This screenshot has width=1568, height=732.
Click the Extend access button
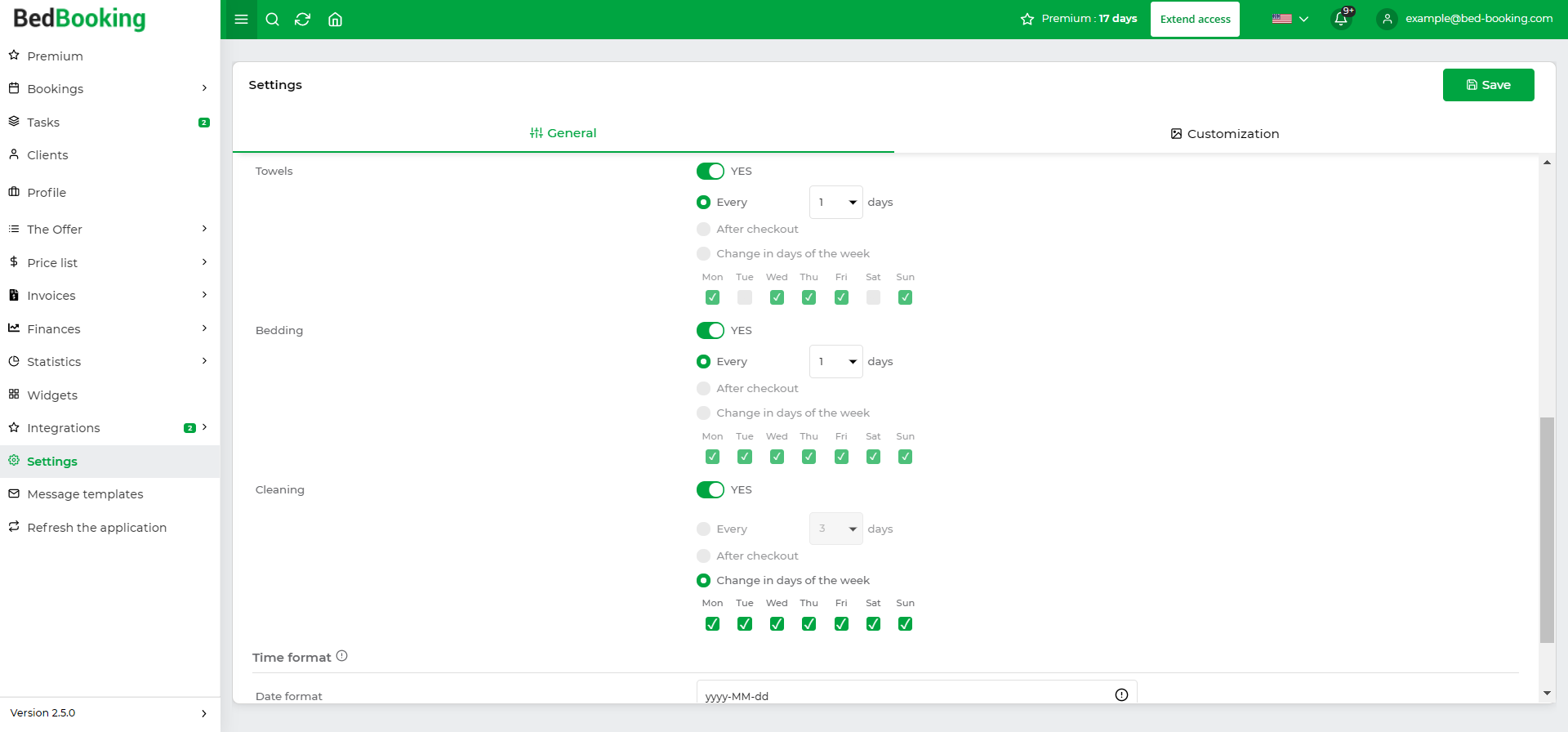click(1195, 19)
